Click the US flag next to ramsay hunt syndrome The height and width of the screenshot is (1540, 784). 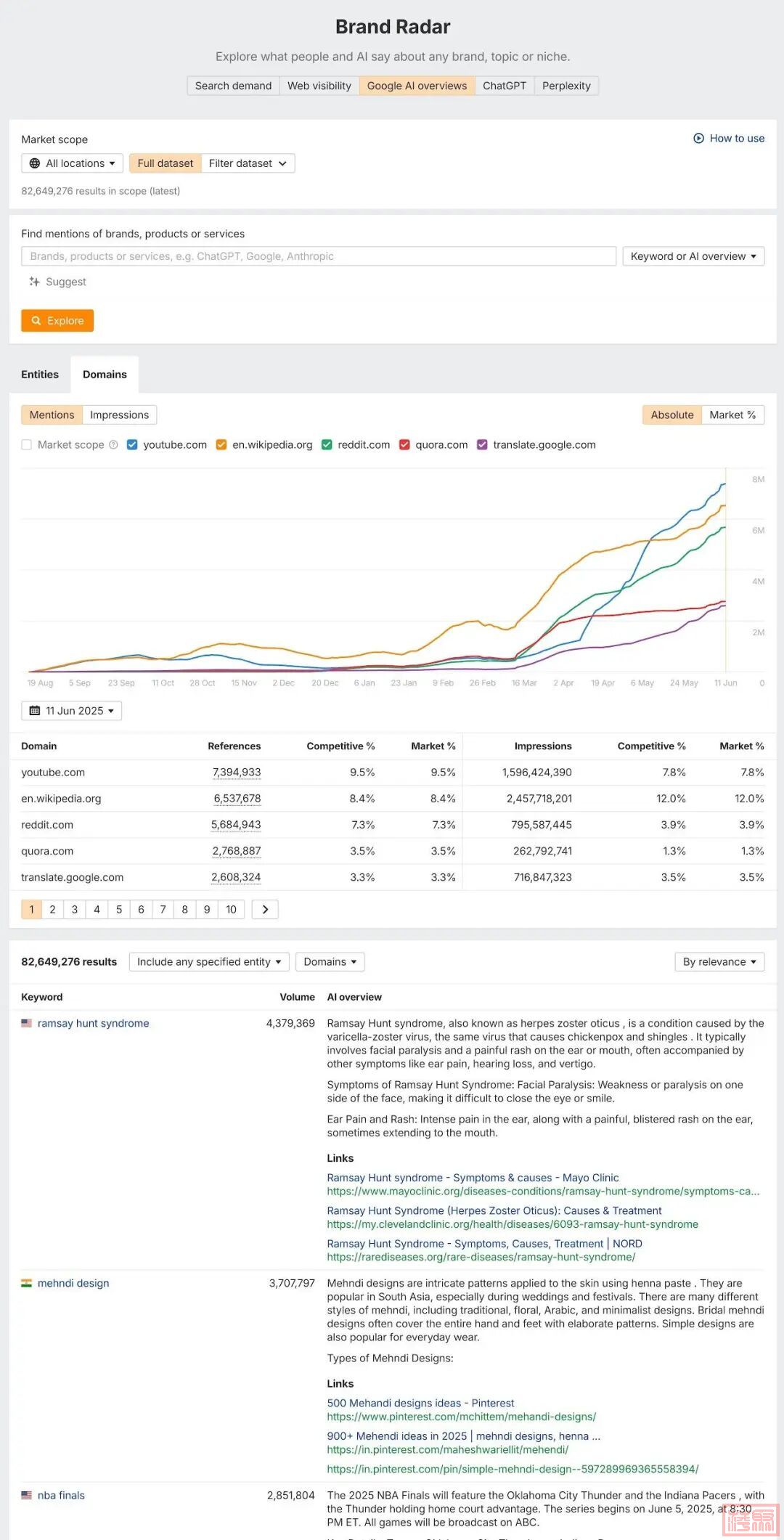pyautogui.click(x=27, y=1023)
